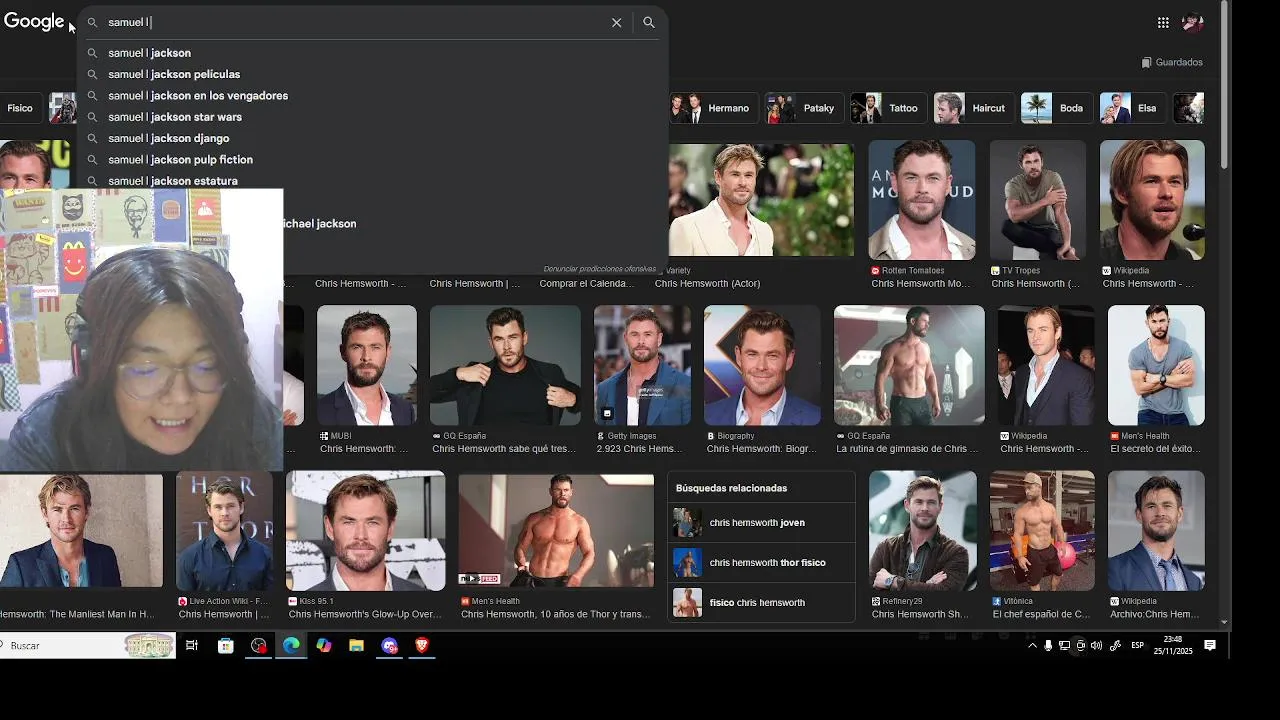Click the "Comprar el Calenda..." caption text
The image size is (1280, 720).
(x=587, y=283)
